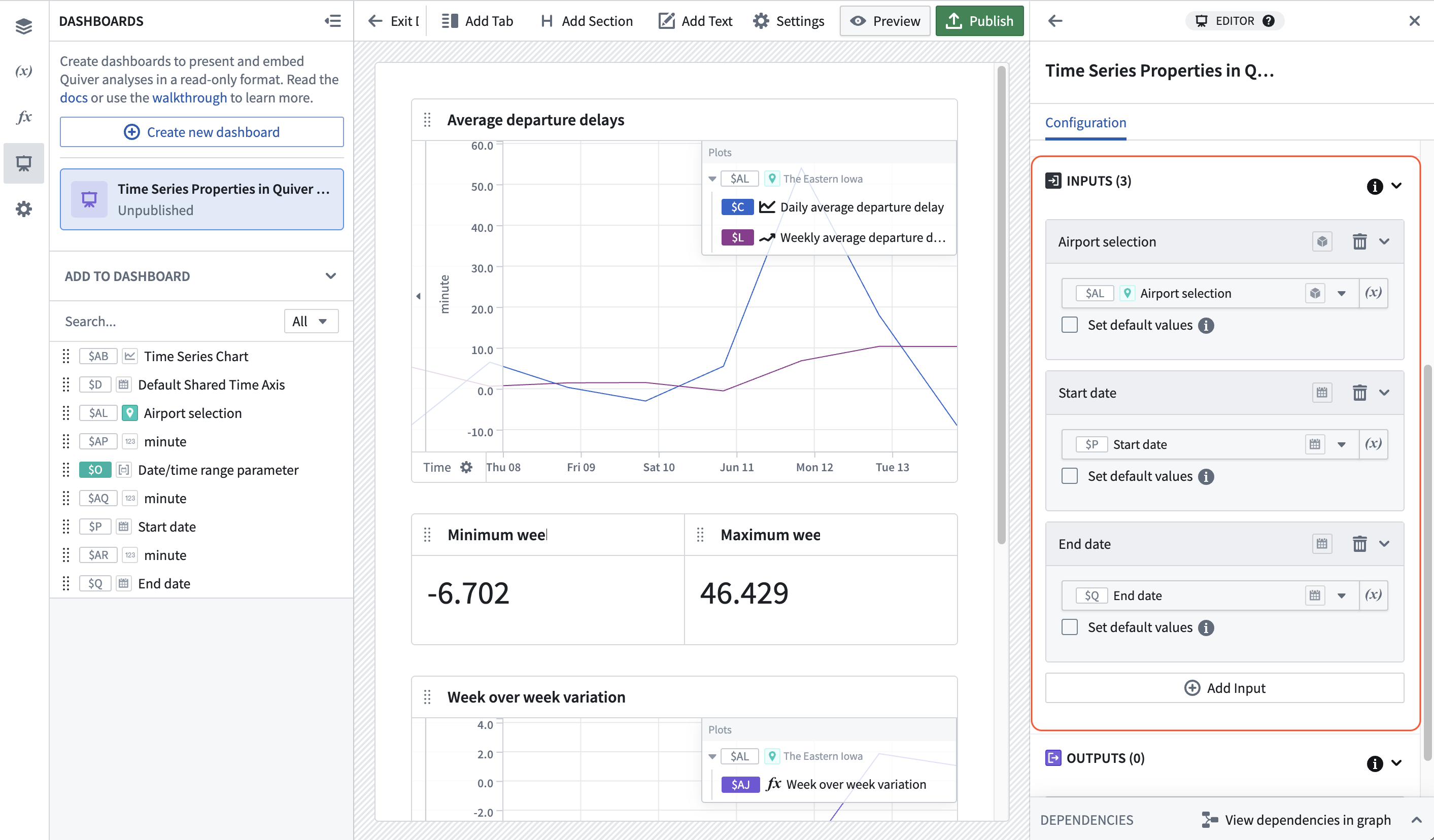Screen dimensions: 1434x840
Task: Click the Preview button
Action: [x=884, y=21]
